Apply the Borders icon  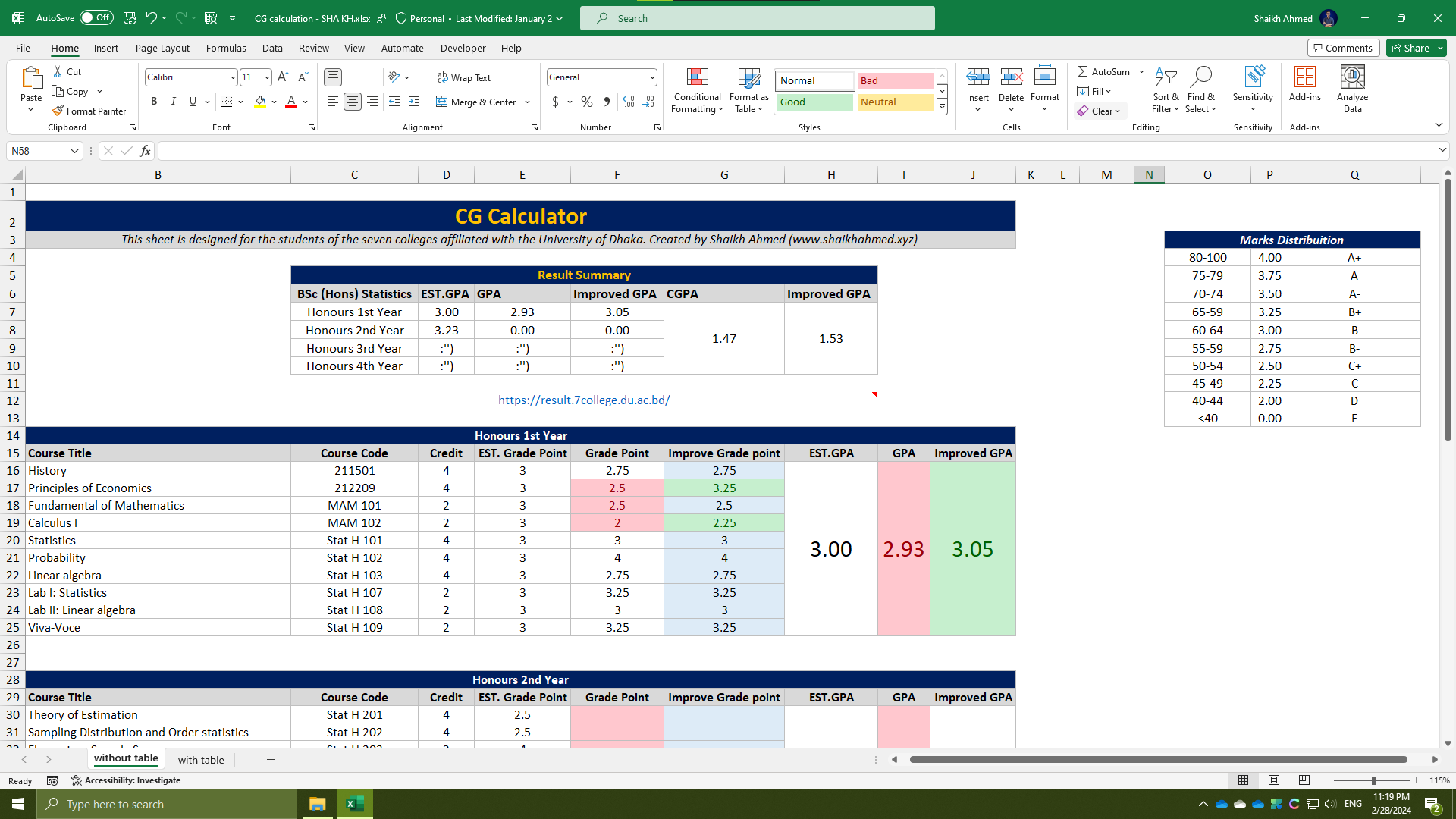(226, 102)
